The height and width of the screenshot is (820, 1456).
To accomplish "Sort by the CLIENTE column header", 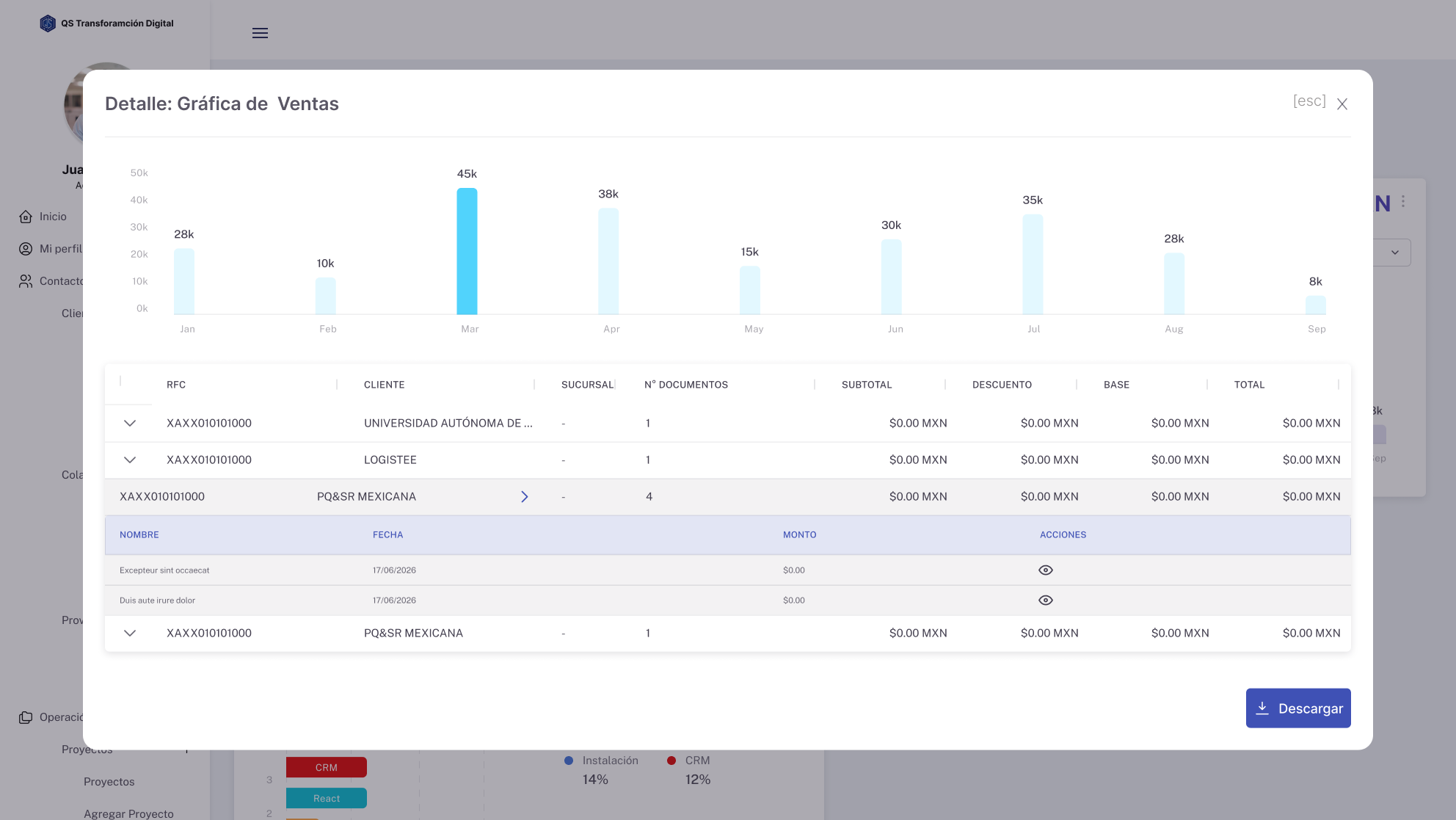I will pos(385,385).
